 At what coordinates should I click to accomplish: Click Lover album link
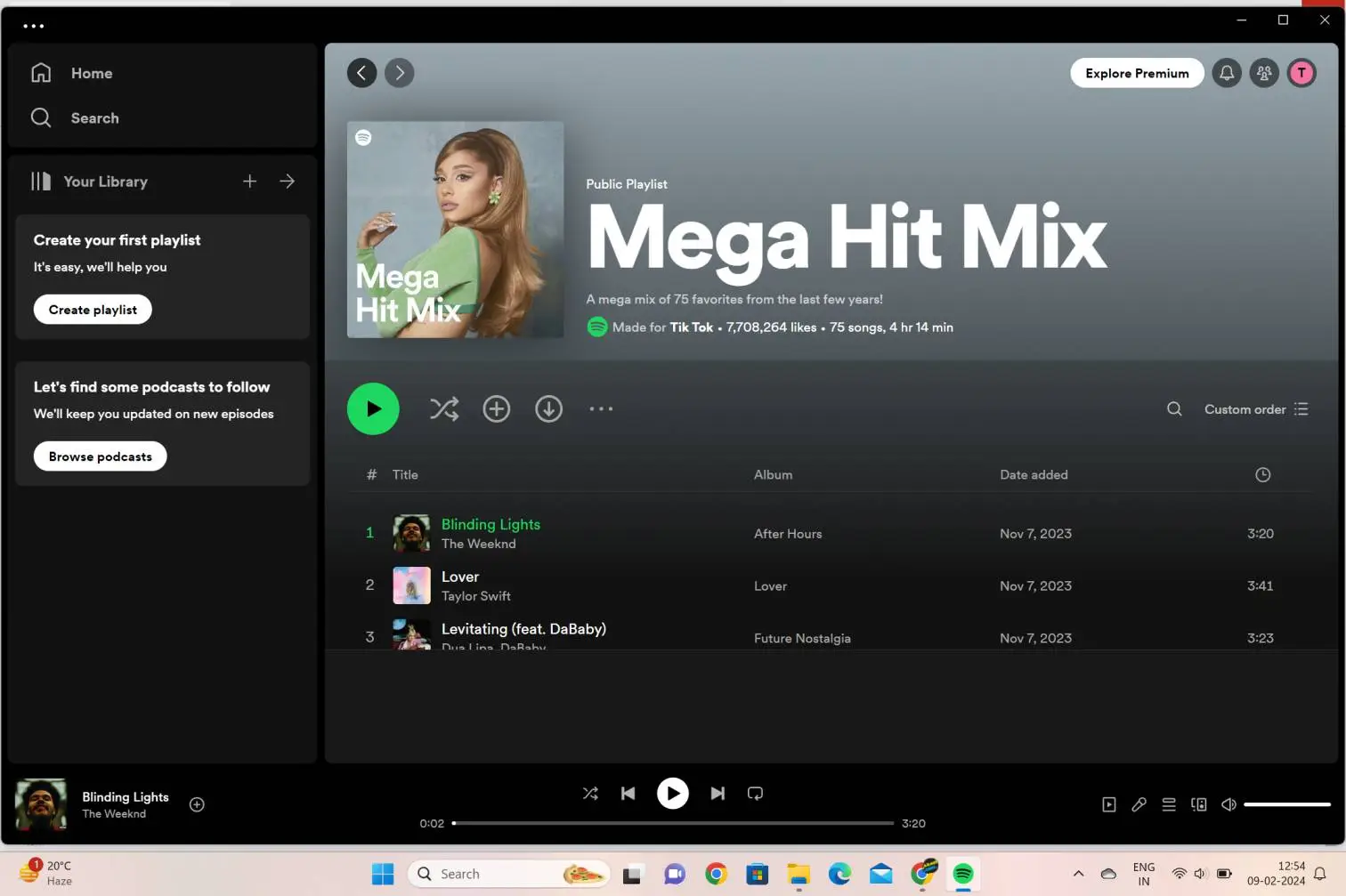tap(770, 586)
